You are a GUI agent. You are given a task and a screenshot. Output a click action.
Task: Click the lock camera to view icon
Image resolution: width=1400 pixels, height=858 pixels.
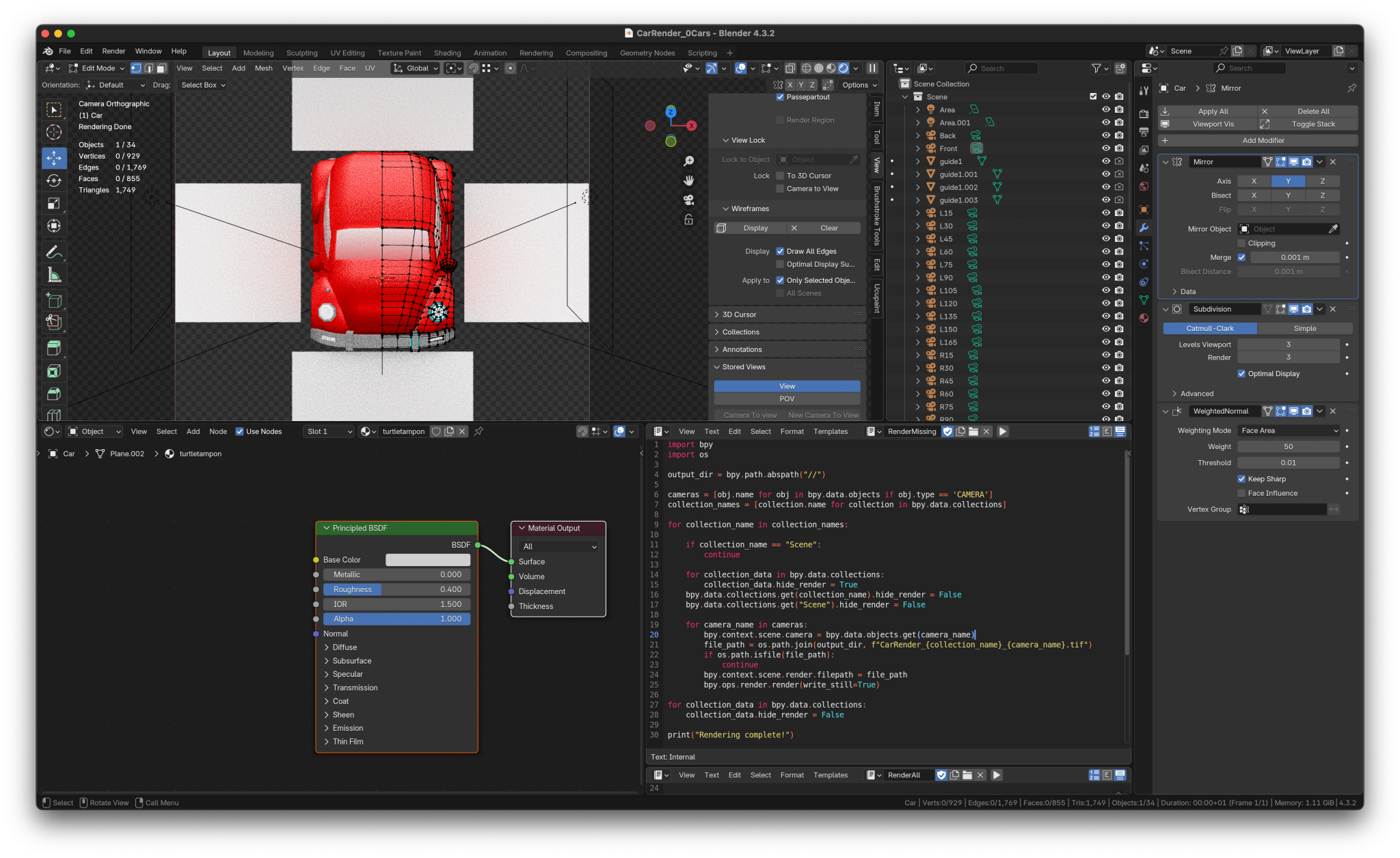click(x=689, y=219)
